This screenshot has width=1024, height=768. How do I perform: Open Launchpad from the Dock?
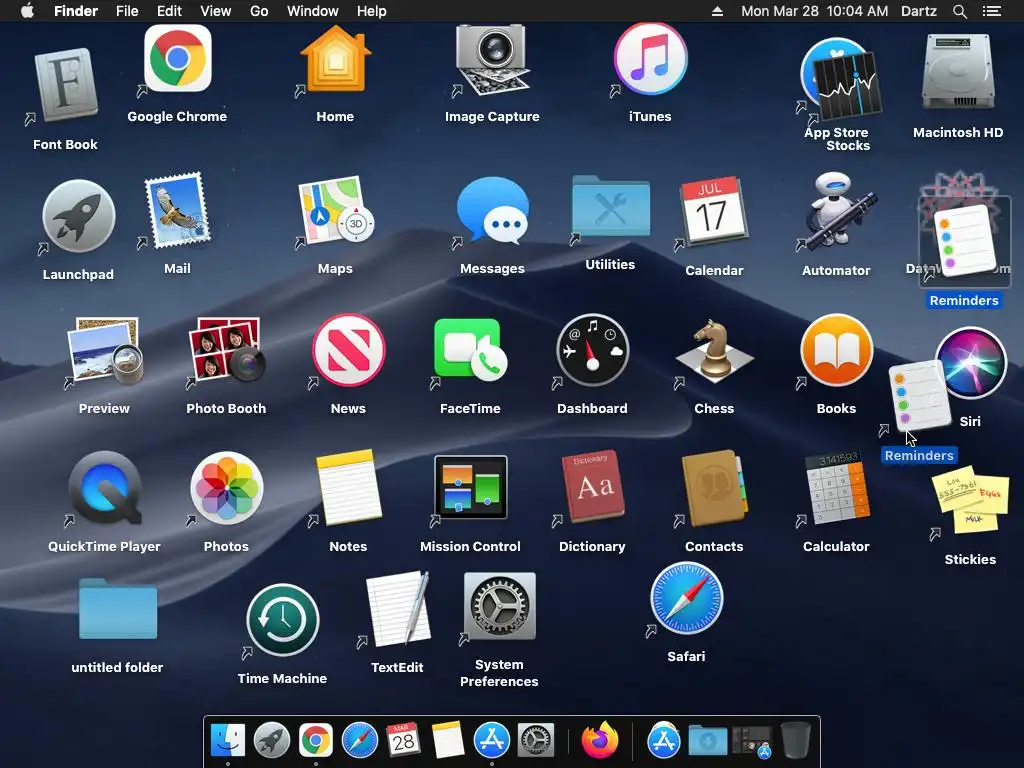(x=272, y=741)
